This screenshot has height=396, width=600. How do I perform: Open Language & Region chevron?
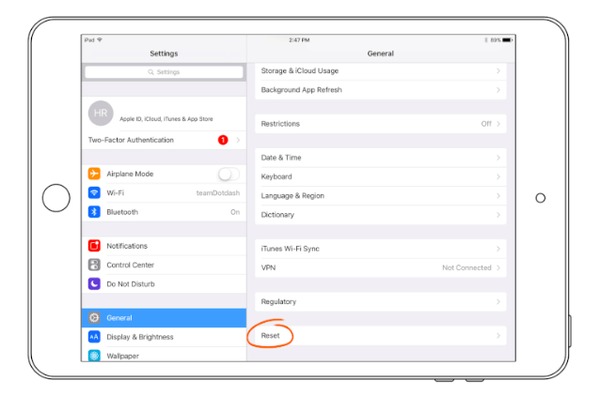498,196
